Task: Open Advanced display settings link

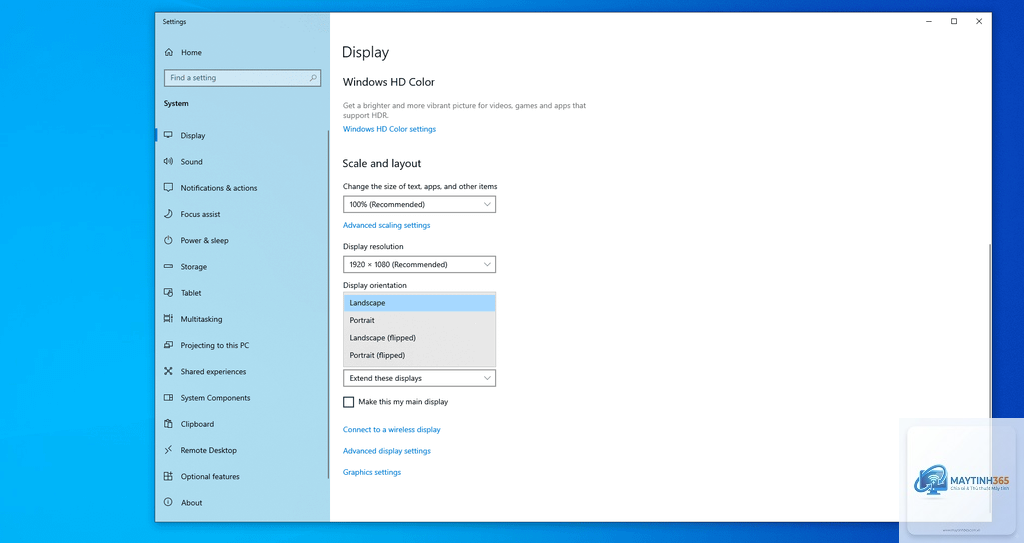Action: click(x=387, y=451)
